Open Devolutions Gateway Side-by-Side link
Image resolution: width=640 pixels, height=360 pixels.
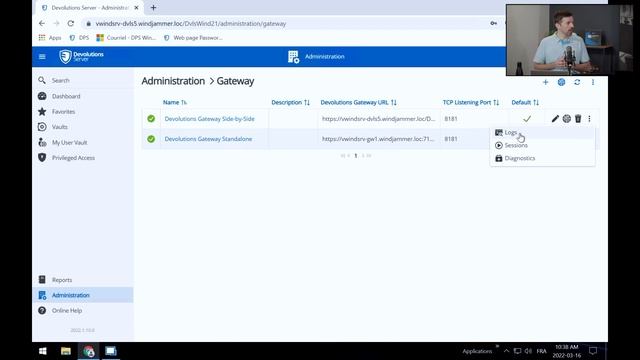click(209, 119)
